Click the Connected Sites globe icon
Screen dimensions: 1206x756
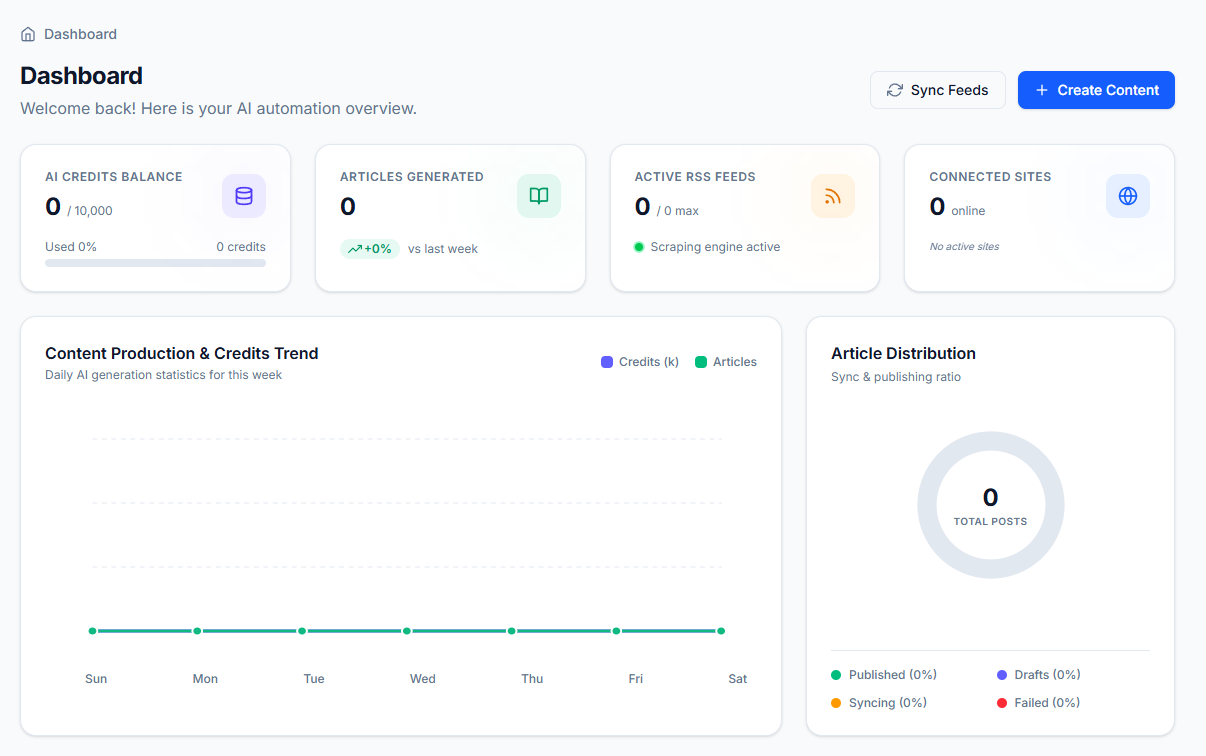1128,196
